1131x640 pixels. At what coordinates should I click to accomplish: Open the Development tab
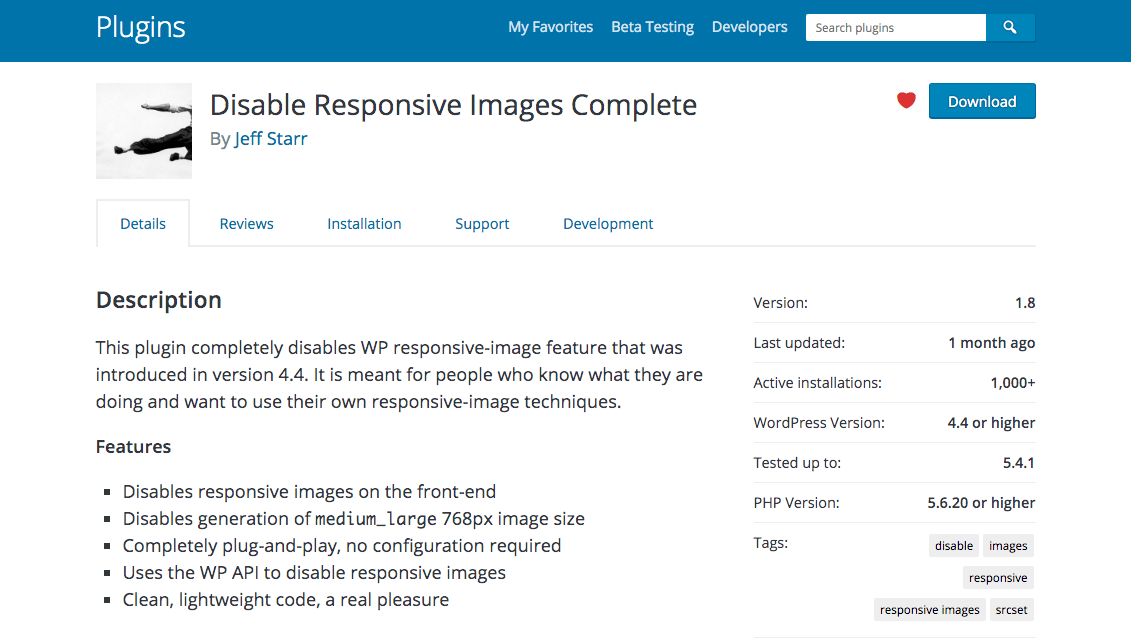pos(607,223)
